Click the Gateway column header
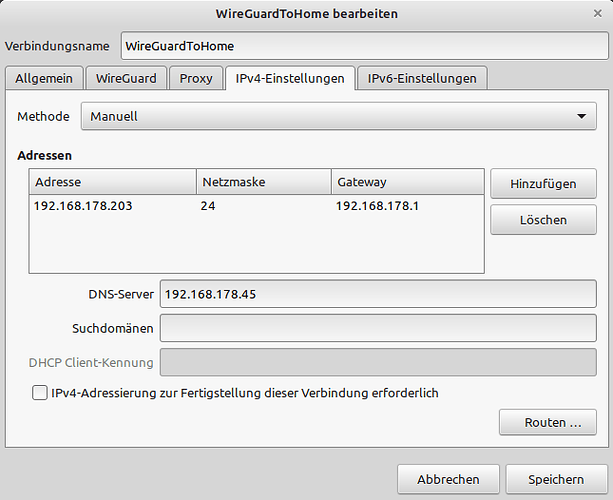The width and height of the screenshot is (613, 500). coord(408,182)
